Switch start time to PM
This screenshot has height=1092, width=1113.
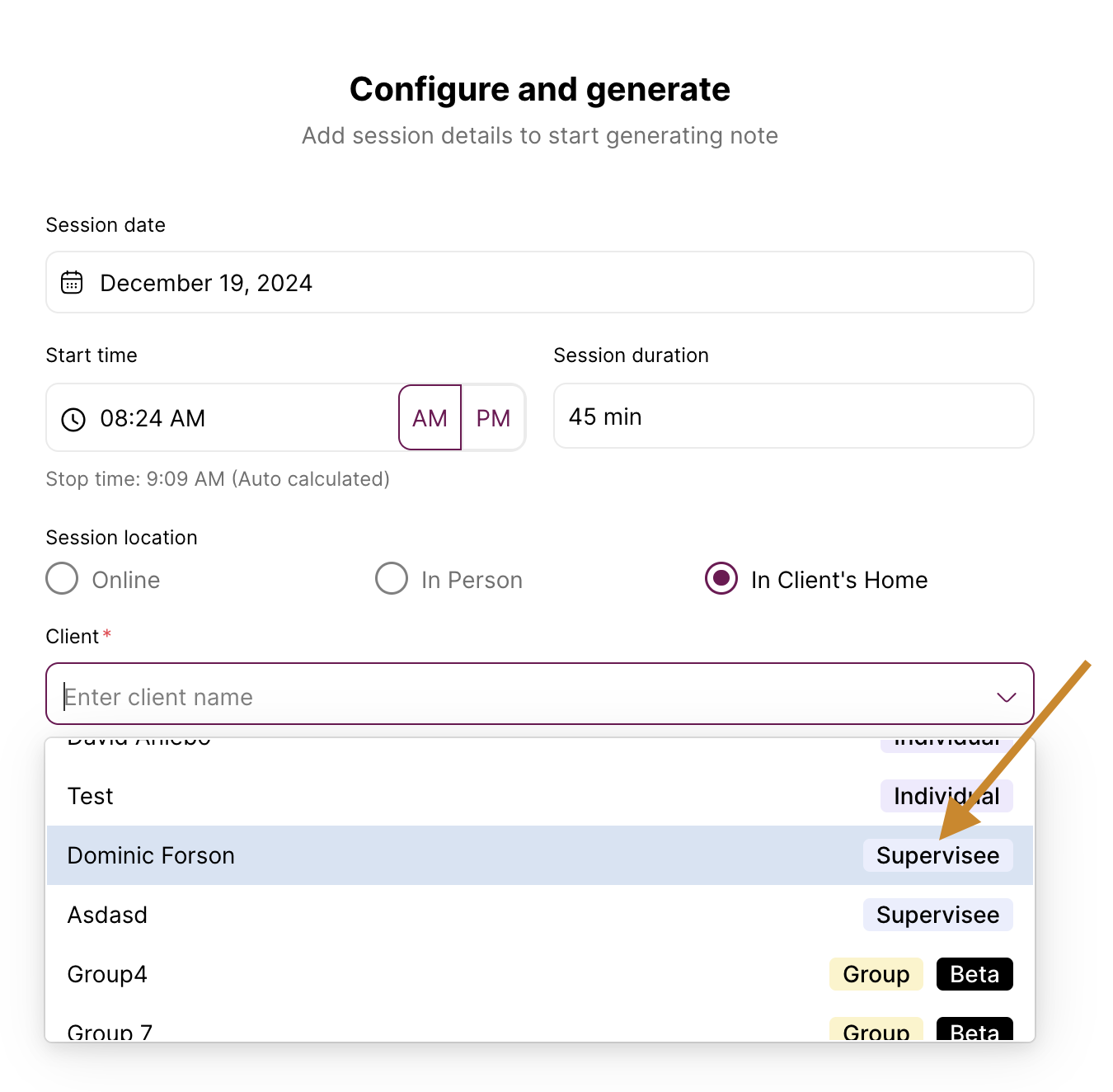(x=493, y=418)
